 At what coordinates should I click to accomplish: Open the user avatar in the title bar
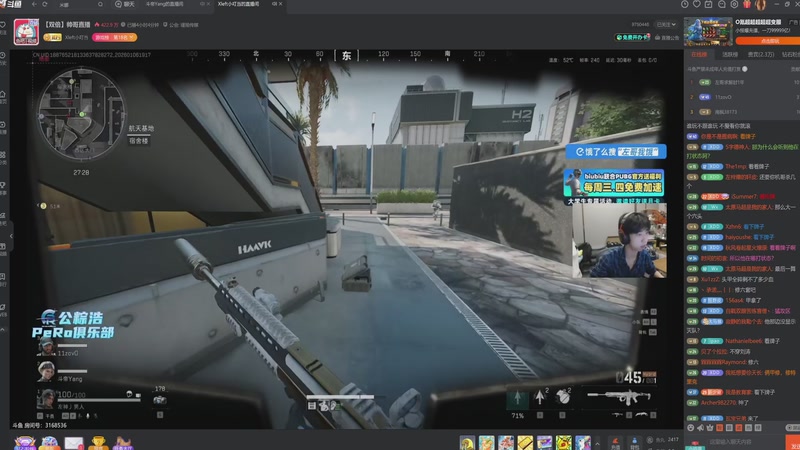tap(760, 5)
